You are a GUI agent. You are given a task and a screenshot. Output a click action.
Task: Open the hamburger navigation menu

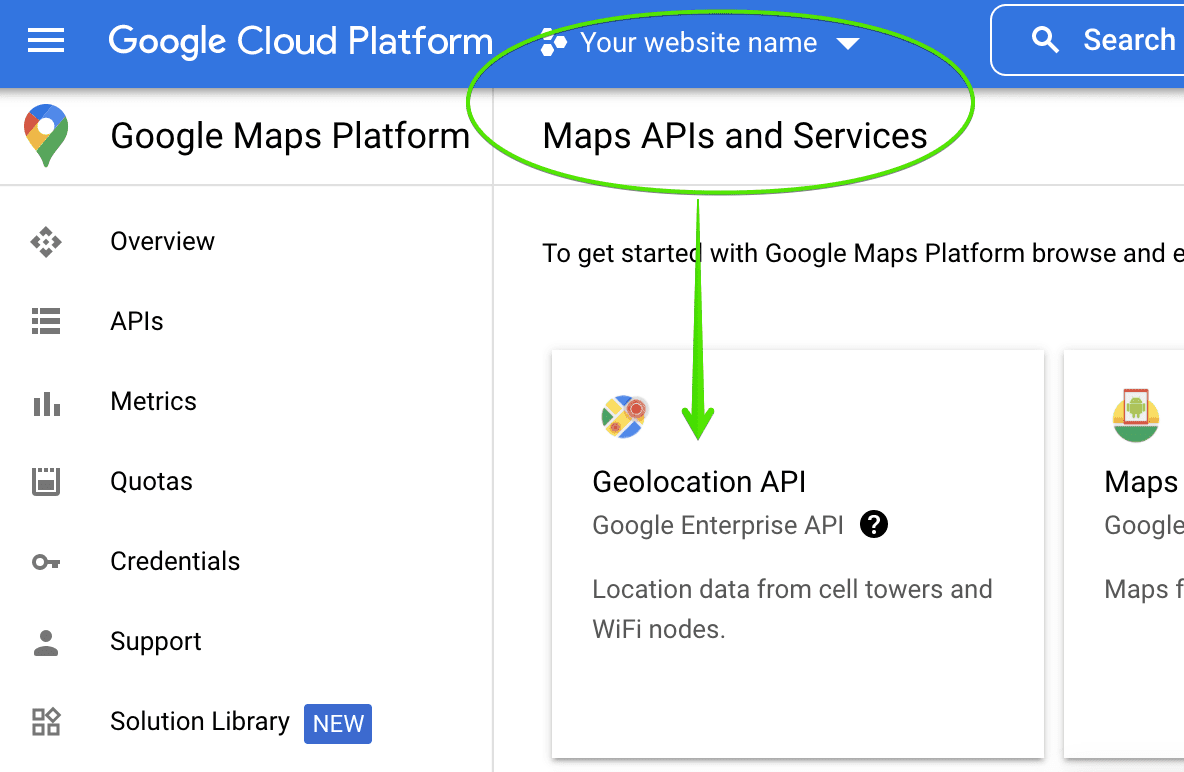tap(46, 41)
